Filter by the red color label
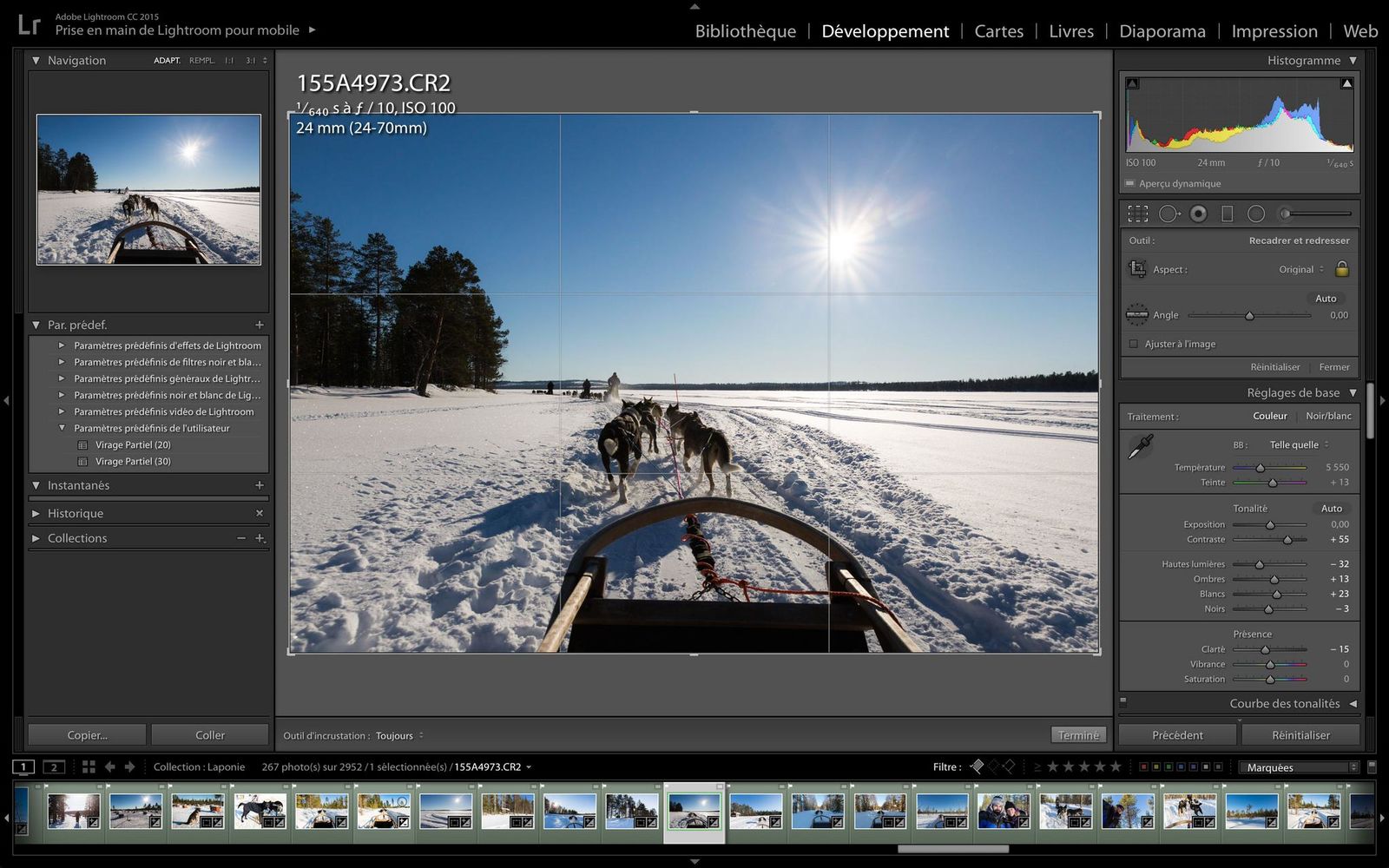This screenshot has height=868, width=1389. tap(1143, 766)
